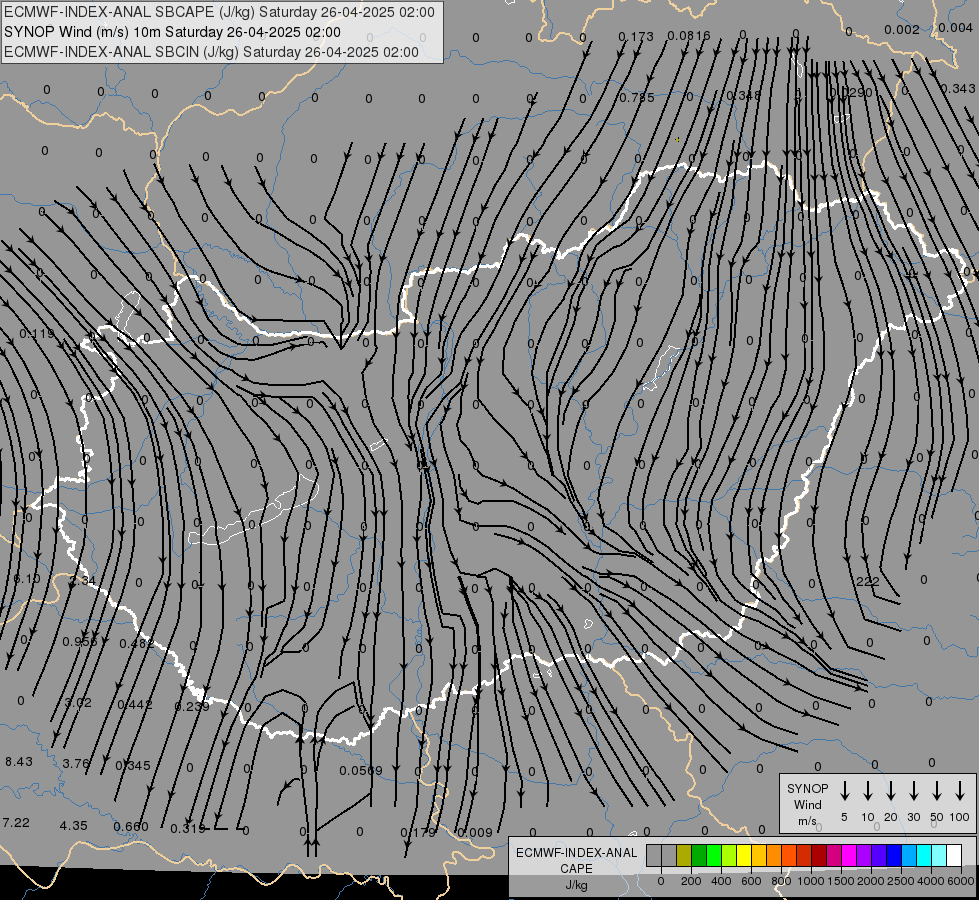
Task: Pick the first gray swatch left of 0
Action: click(x=654, y=855)
